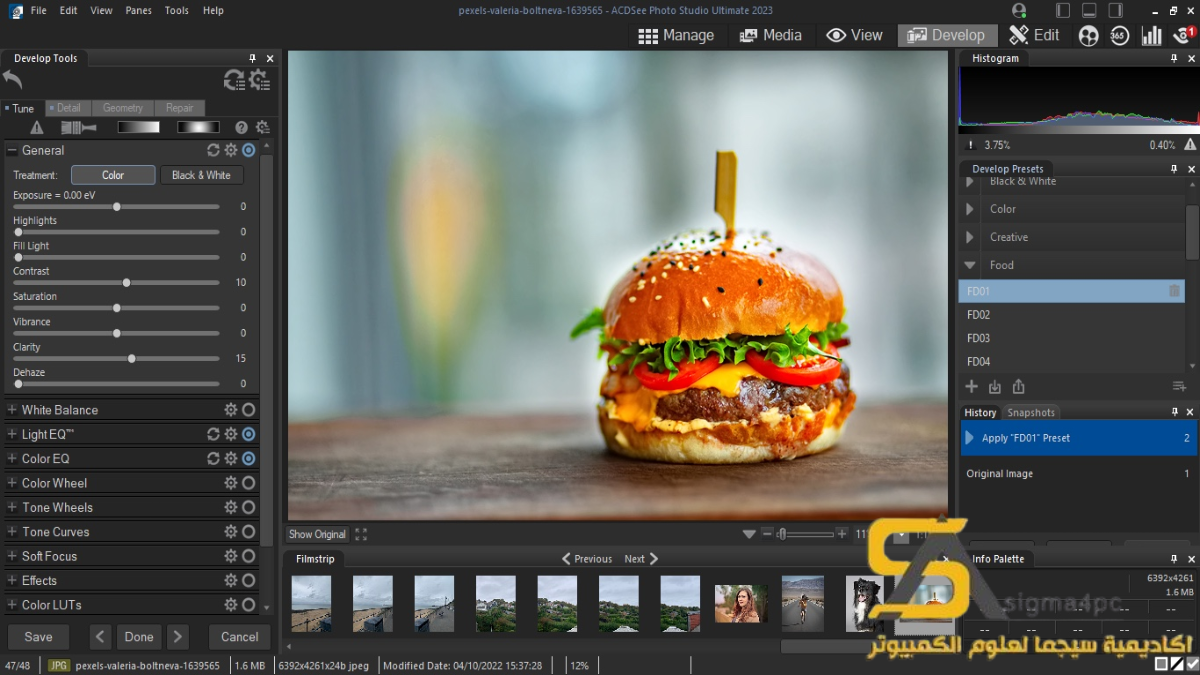
Task: Expand the Color Wheel group
Action: (12, 483)
